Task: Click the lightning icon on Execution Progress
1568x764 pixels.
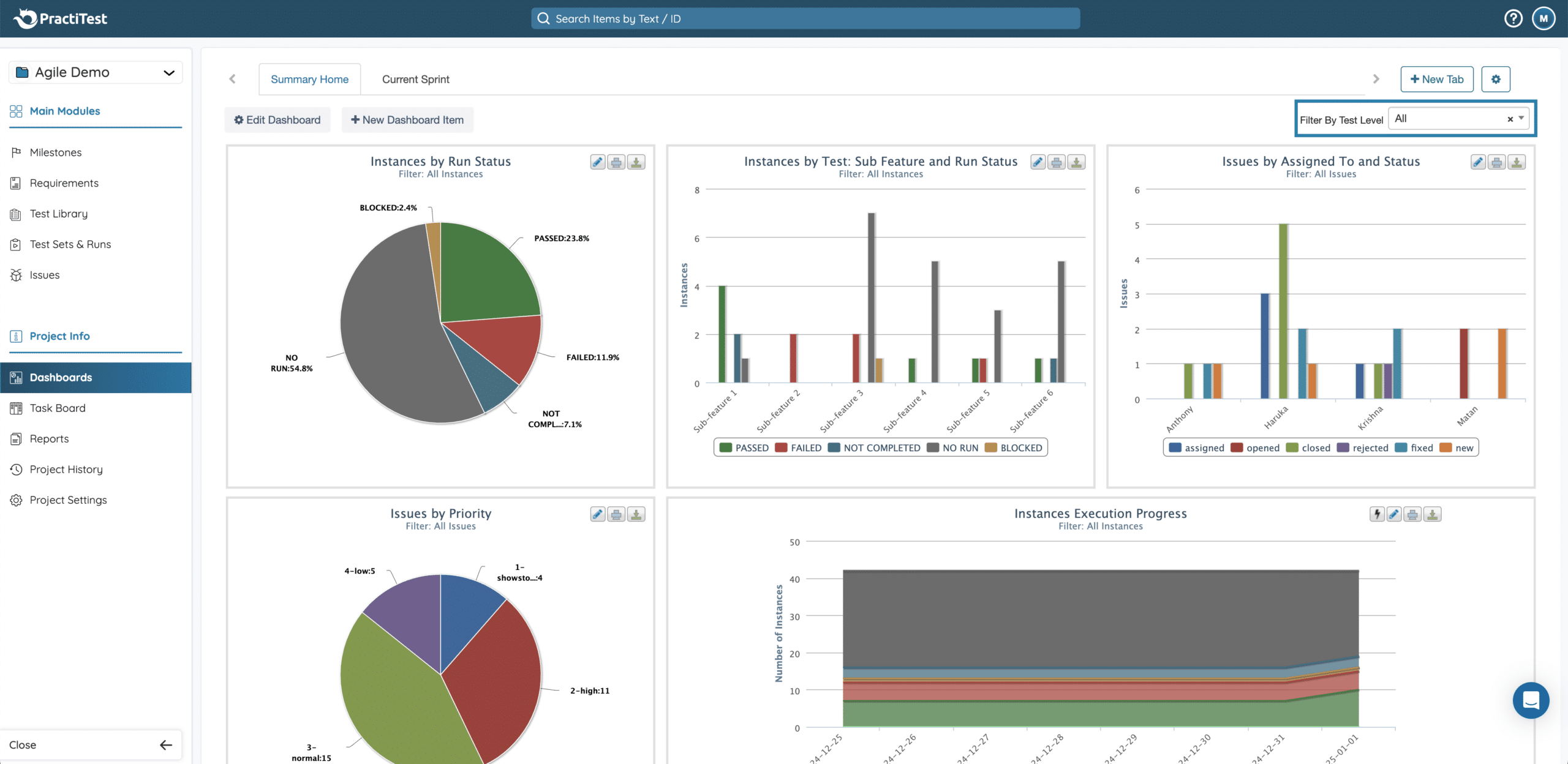Action: tap(1377, 514)
